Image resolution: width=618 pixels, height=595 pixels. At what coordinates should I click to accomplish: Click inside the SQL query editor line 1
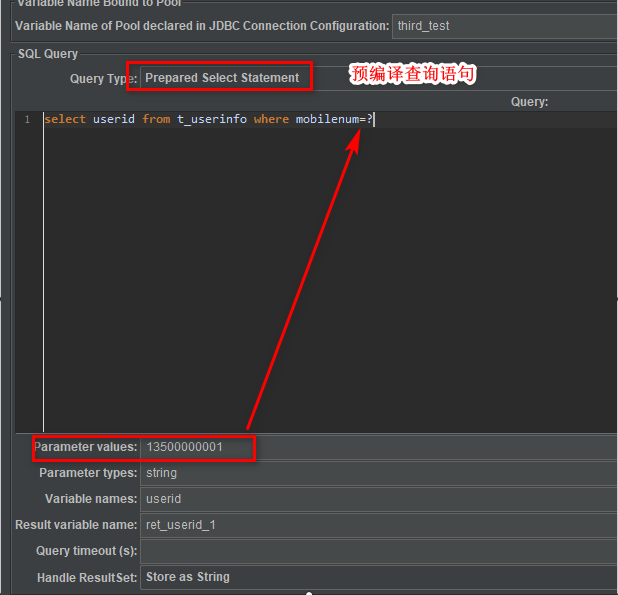coord(330,119)
